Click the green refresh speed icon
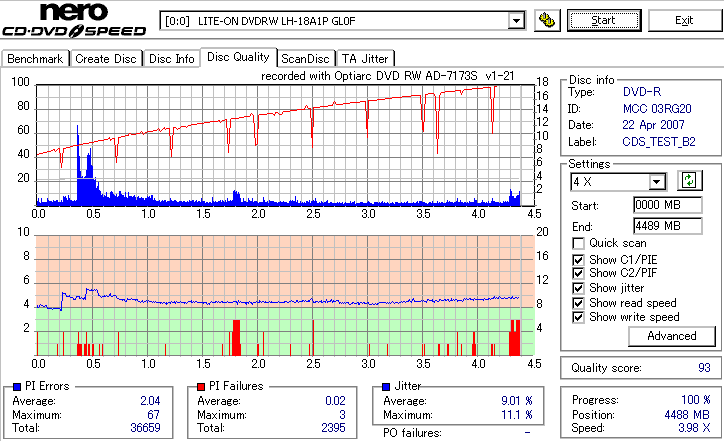Screen dimensions: 724x441 click(x=689, y=180)
